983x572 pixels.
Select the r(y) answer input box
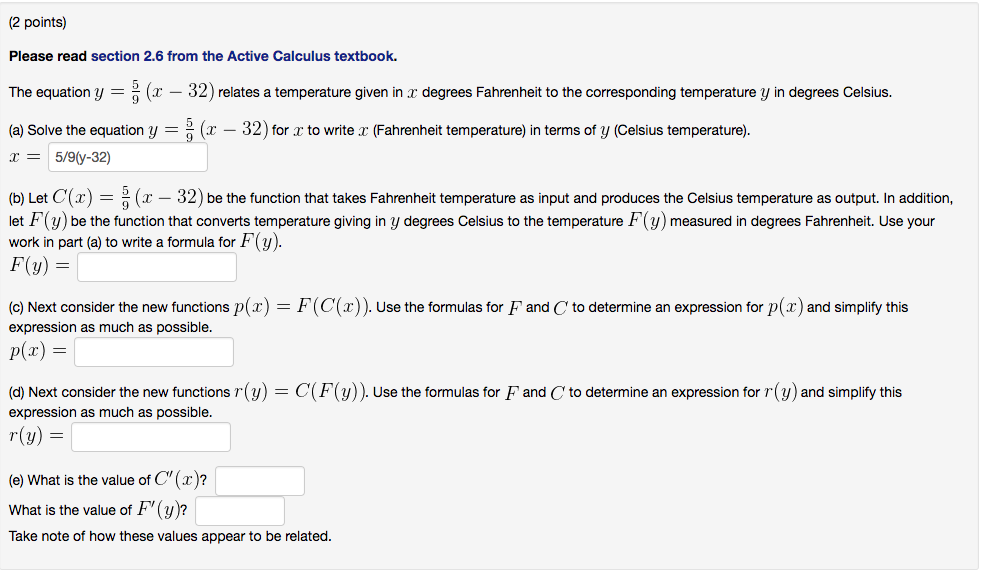tap(151, 437)
